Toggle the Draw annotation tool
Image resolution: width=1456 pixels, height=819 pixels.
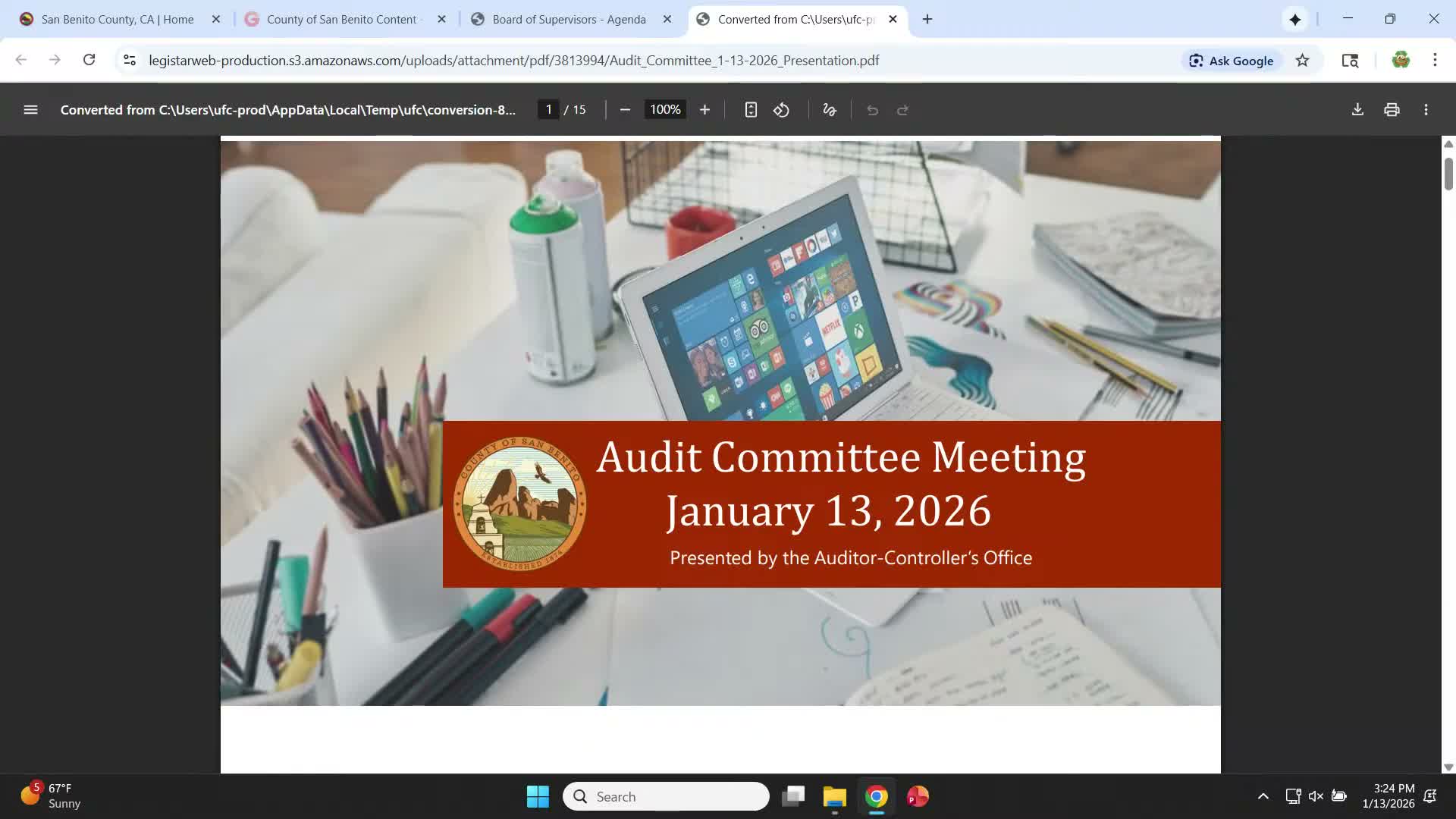830,110
